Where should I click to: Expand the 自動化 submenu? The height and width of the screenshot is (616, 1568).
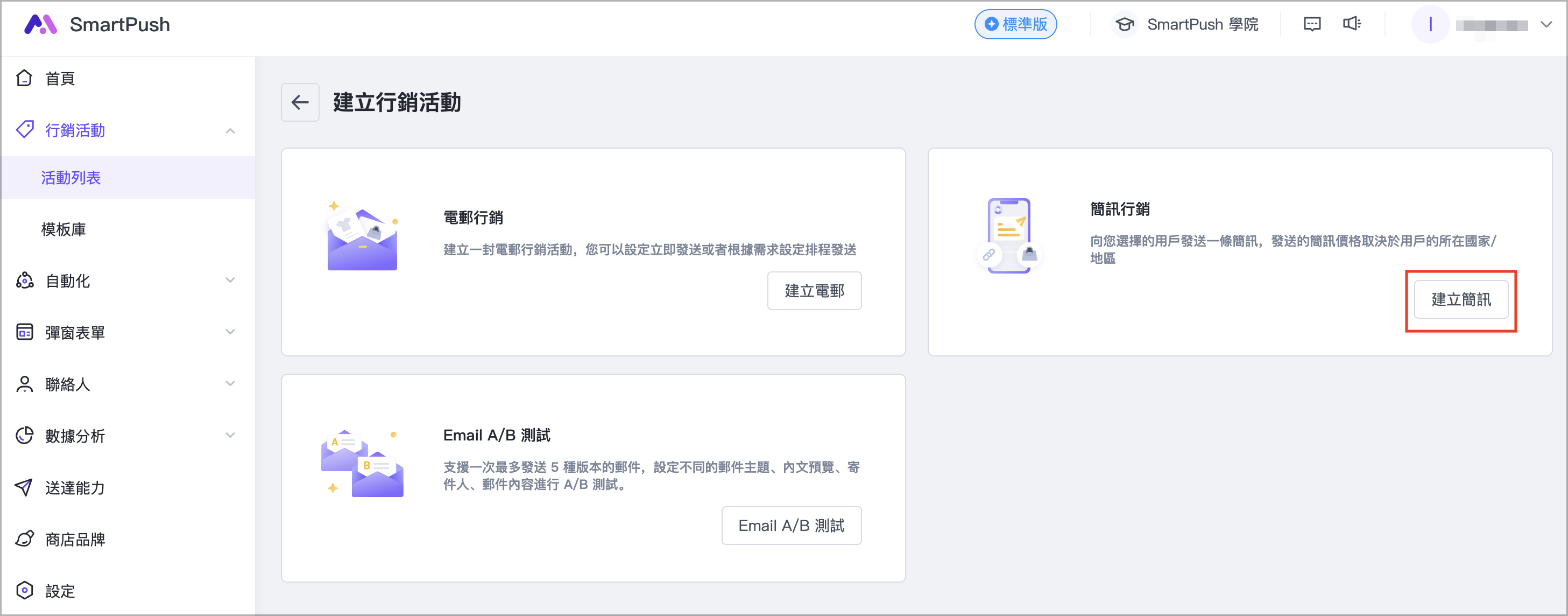[230, 281]
